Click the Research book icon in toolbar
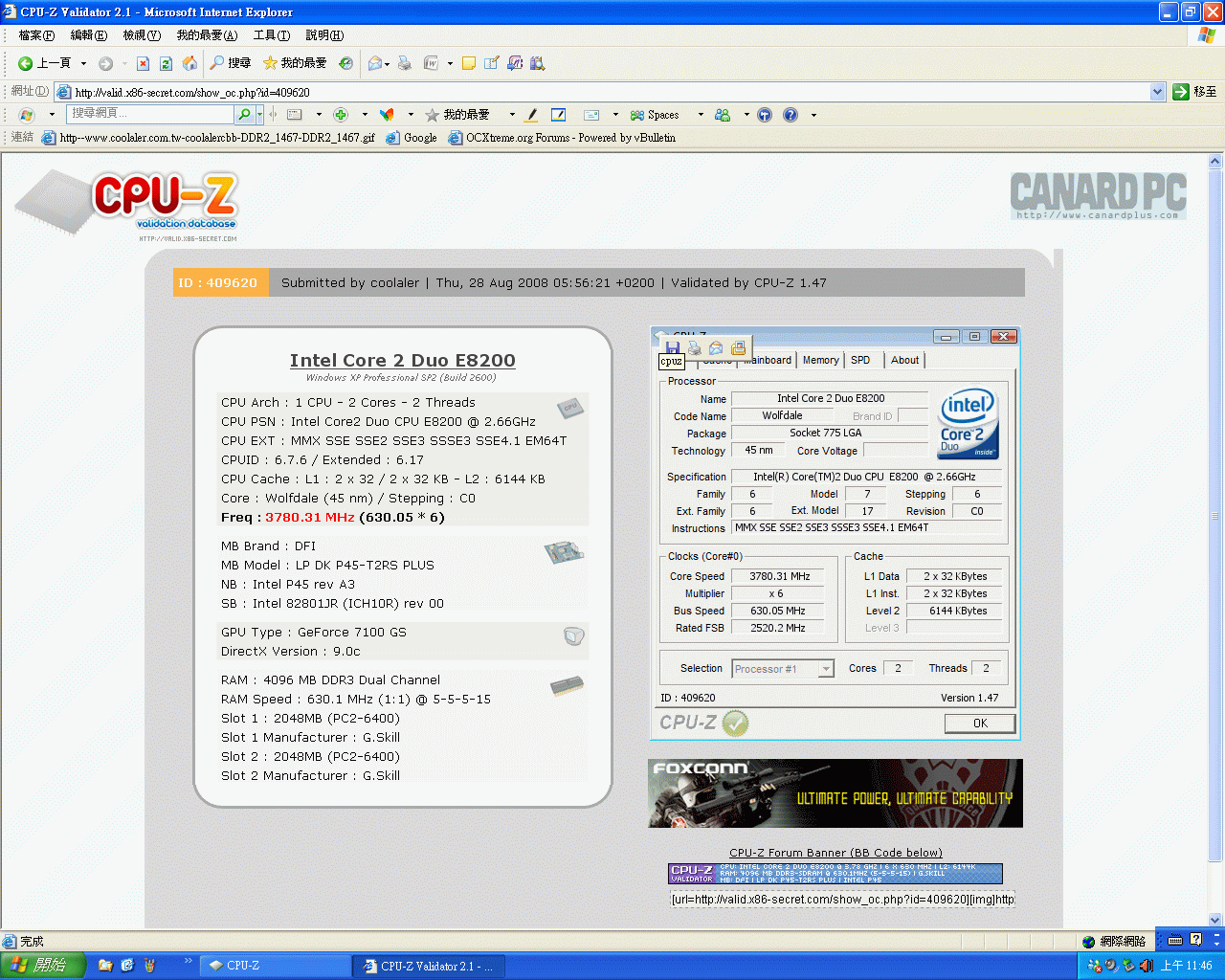 (x=537, y=63)
